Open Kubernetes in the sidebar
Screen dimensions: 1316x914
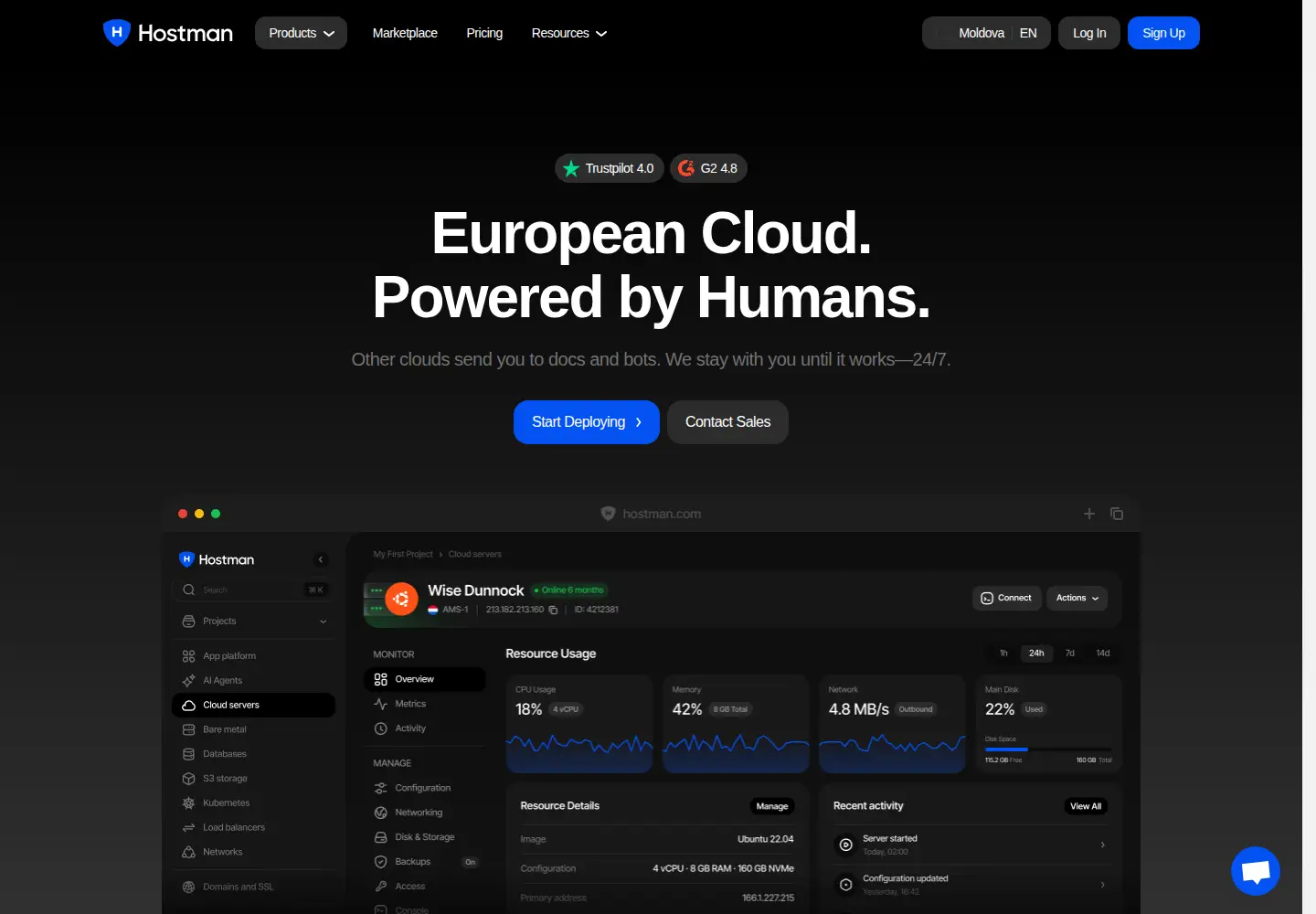coord(253,802)
